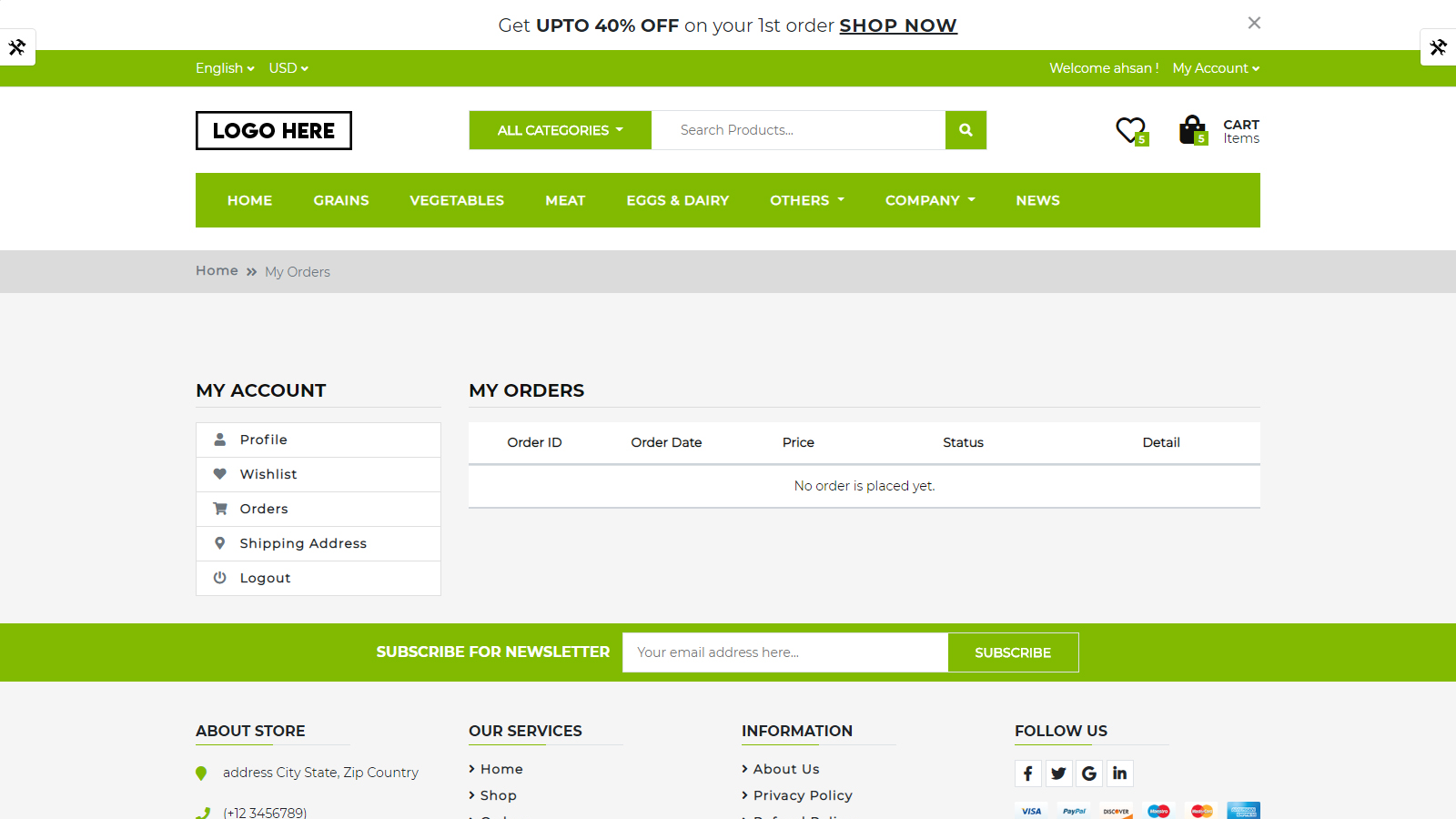Click the LinkedIn icon under Follow Us
This screenshot has height=819, width=1456.
coord(1119,773)
